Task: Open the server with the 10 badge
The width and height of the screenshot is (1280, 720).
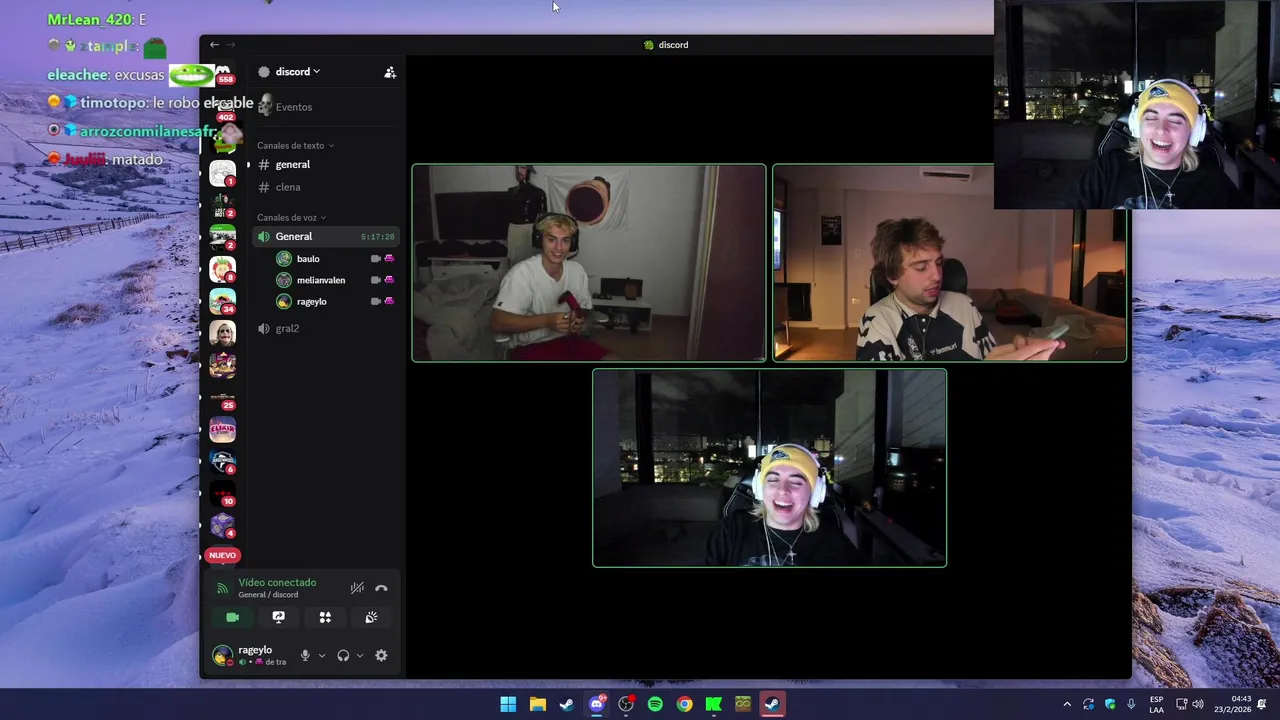Action: pos(222,493)
